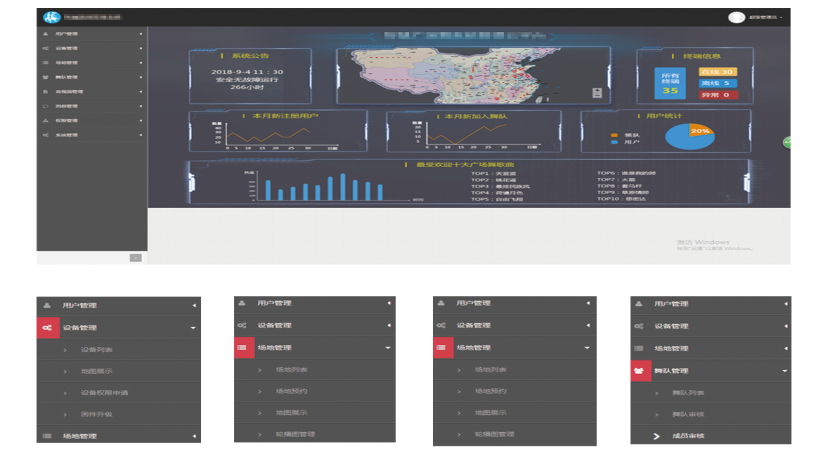
Task: Click the user avatar in the top-right header
Action: coord(737,17)
